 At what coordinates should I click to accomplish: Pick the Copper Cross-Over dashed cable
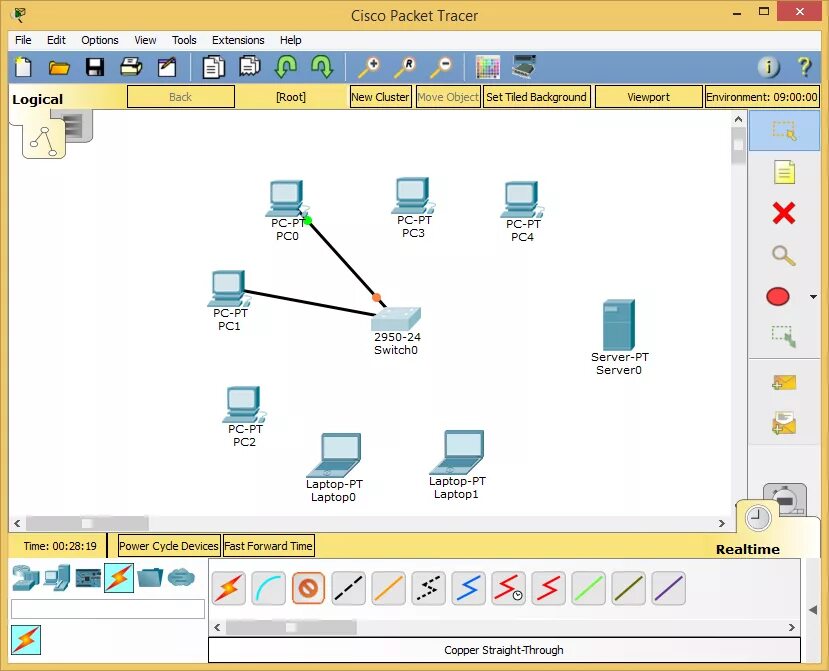pyautogui.click(x=348, y=588)
